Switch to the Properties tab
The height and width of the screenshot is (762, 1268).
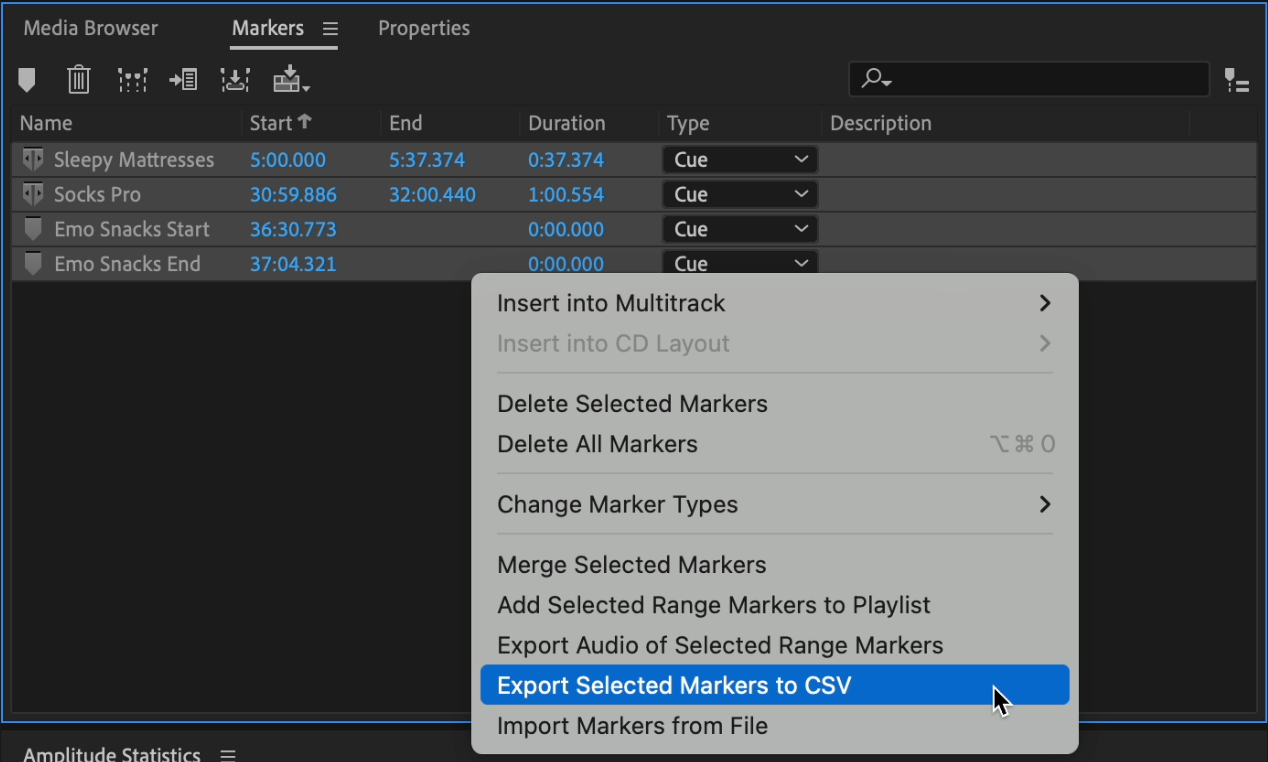click(424, 28)
